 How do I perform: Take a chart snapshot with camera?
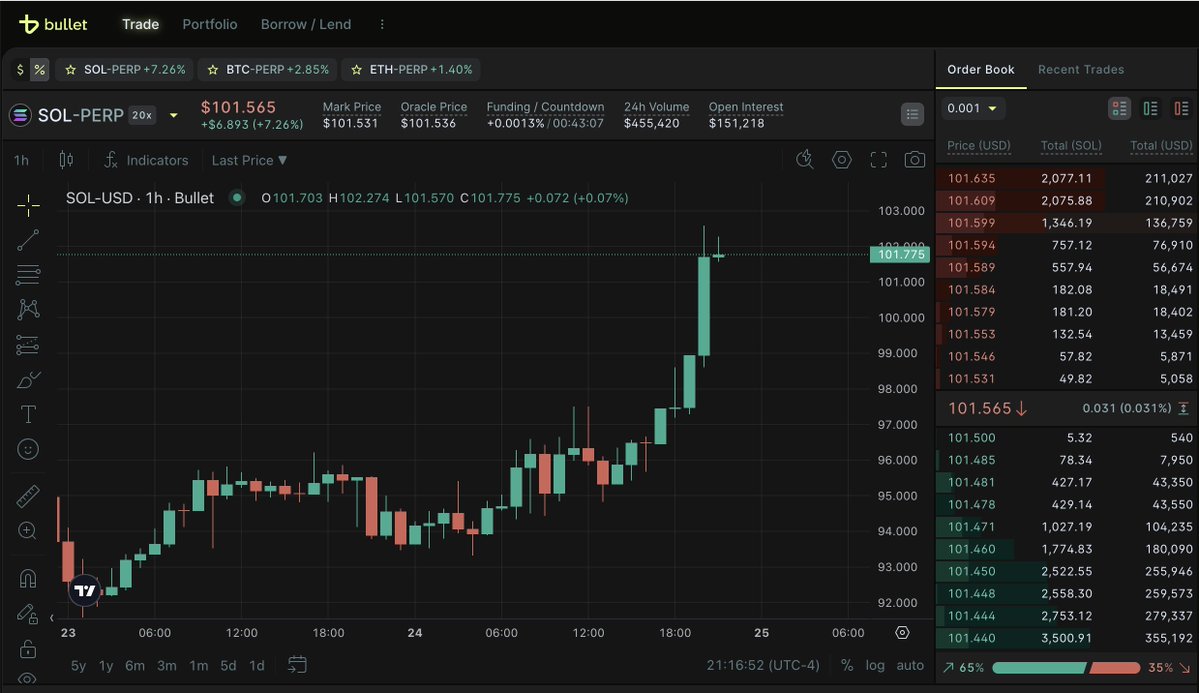click(x=915, y=159)
